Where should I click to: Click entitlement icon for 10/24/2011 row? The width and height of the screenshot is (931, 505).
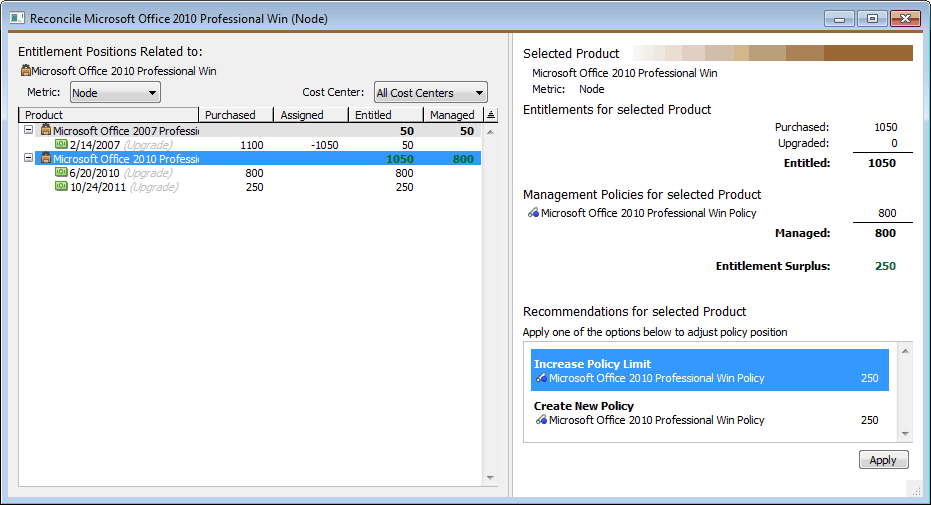(61, 186)
